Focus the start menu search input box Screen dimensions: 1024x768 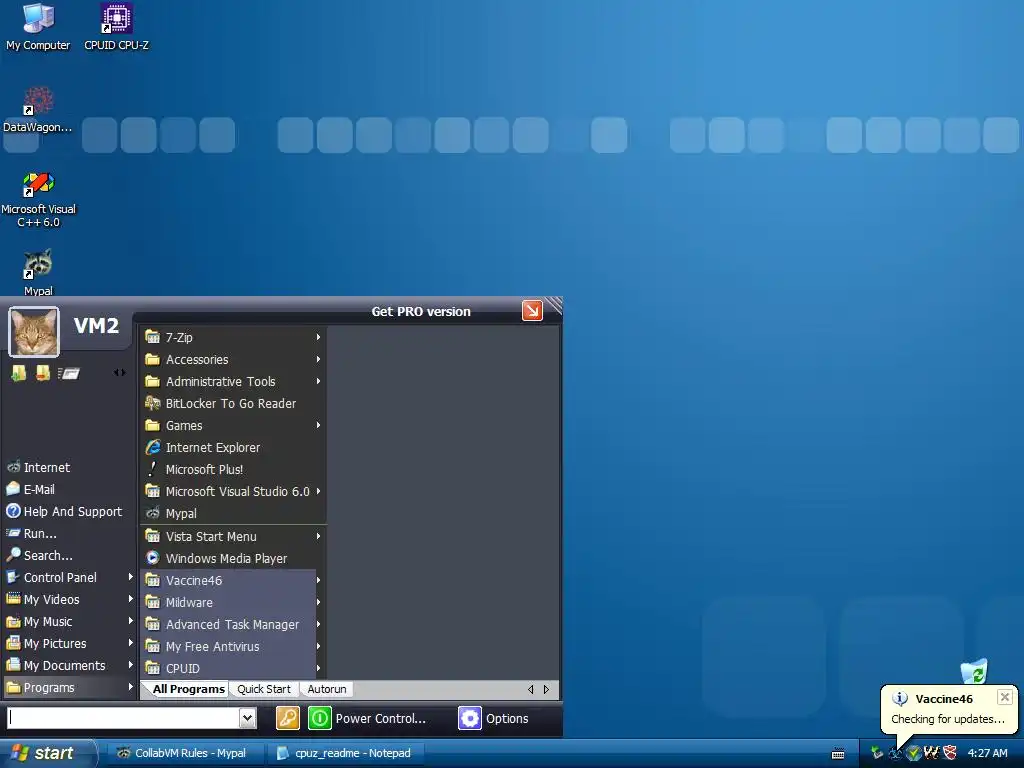123,718
